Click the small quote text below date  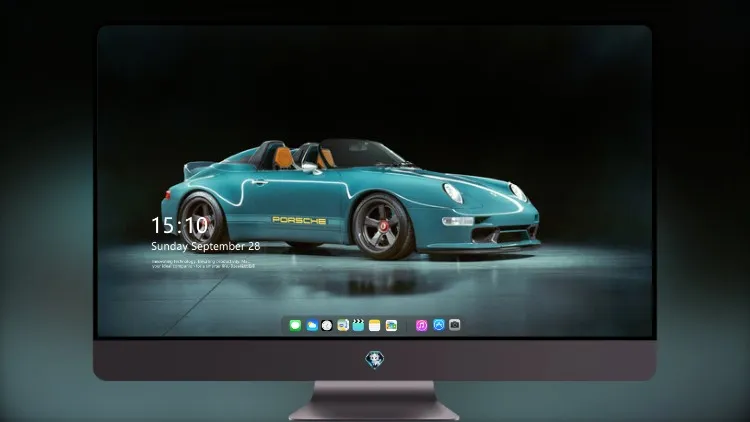203,264
